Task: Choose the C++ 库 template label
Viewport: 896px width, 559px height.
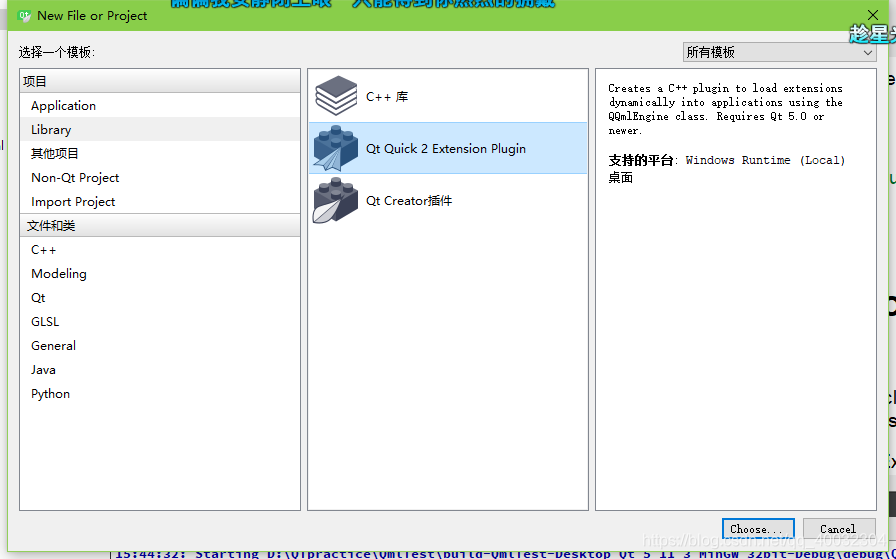Action: point(387,97)
